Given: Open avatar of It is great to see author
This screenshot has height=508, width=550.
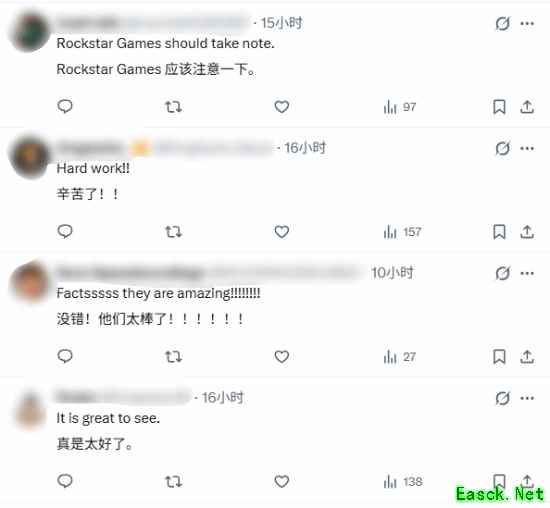Looking at the screenshot, I should coord(30,410).
